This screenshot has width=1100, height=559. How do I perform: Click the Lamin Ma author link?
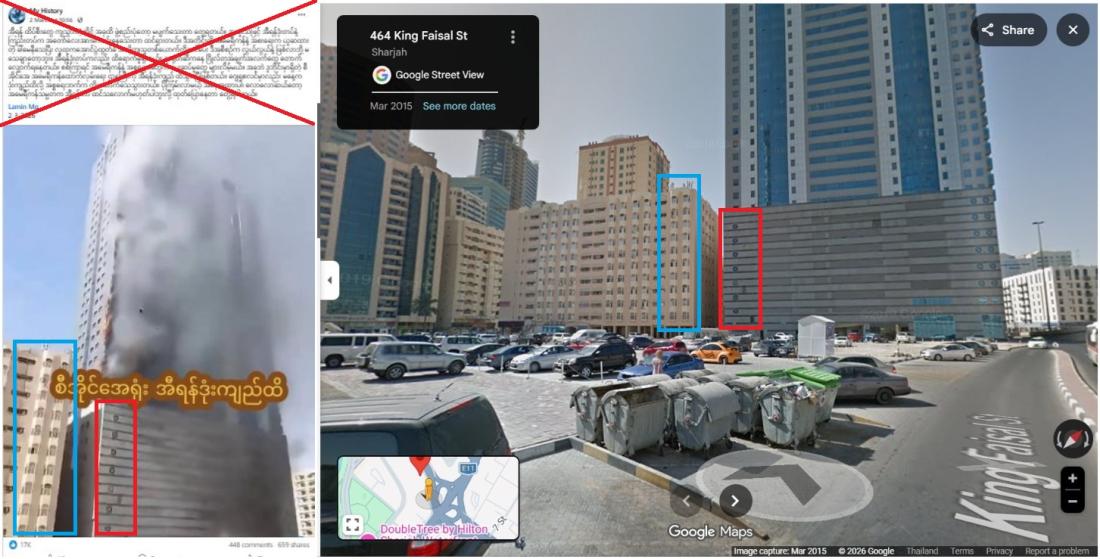pos(22,107)
